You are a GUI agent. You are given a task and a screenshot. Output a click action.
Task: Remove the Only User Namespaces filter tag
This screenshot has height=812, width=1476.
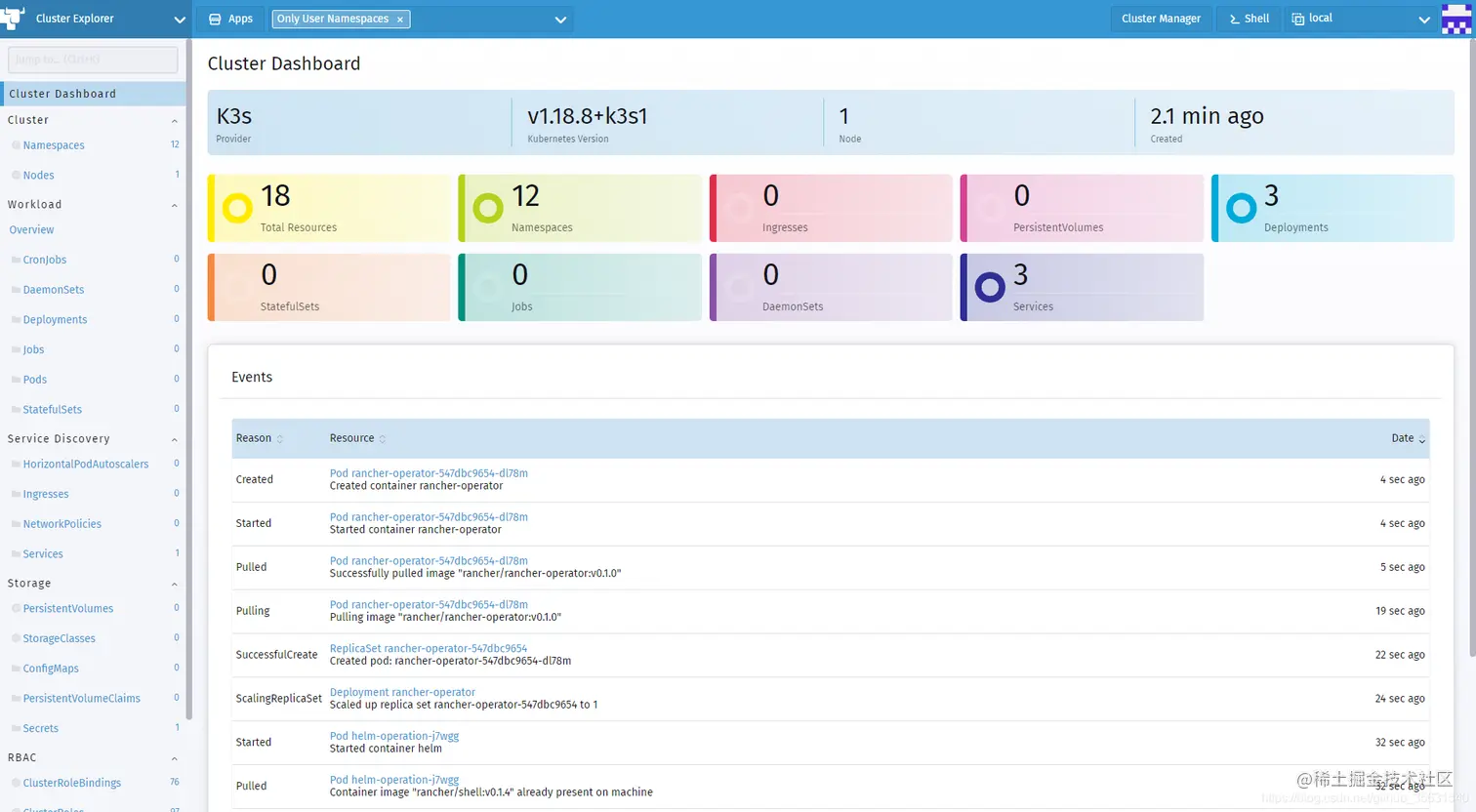tap(400, 20)
